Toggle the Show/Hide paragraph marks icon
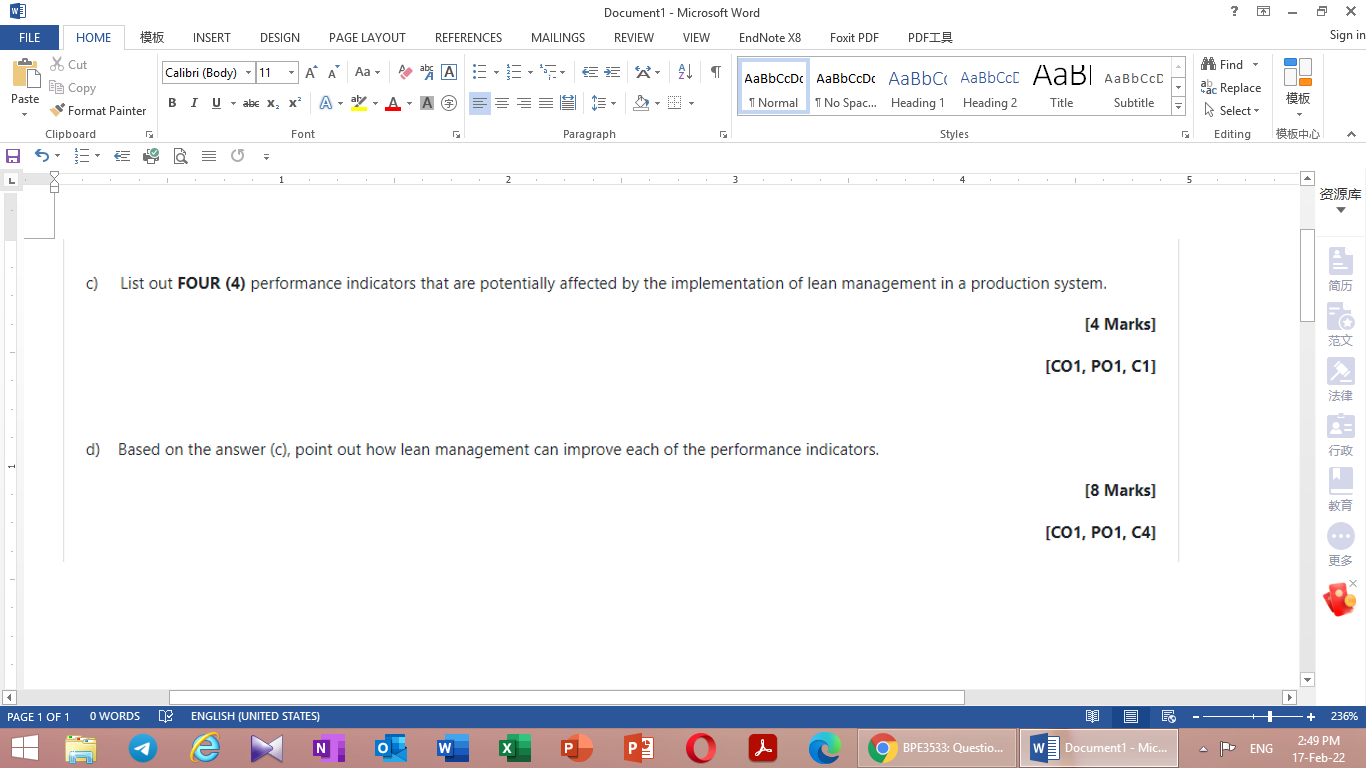1366x768 pixels. point(714,72)
